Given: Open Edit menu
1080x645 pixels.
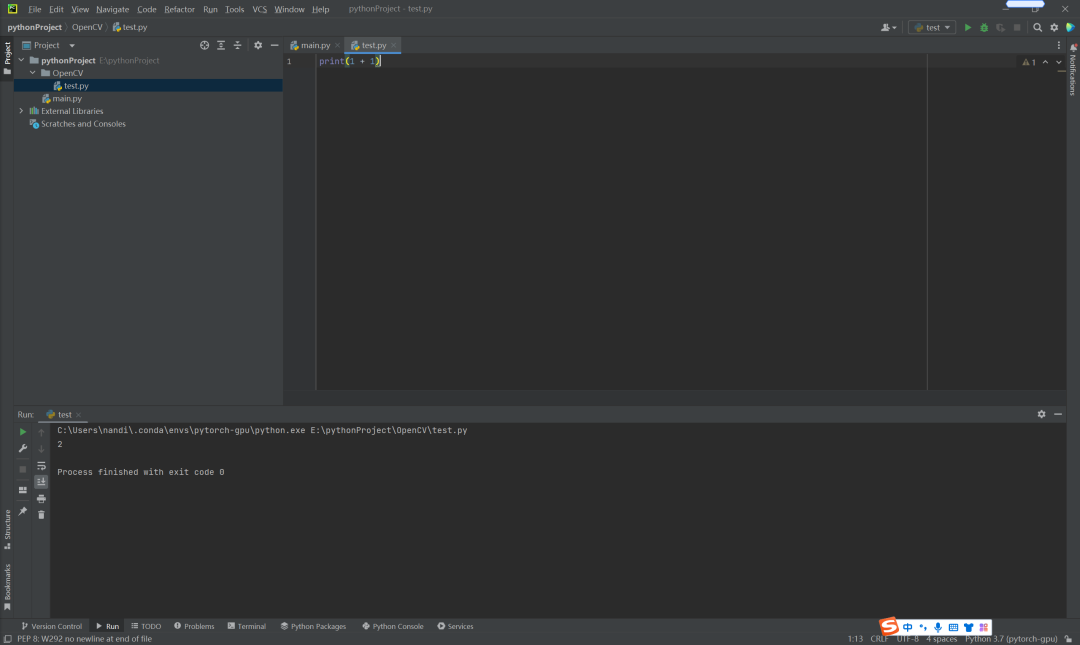Looking at the screenshot, I should click(56, 9).
